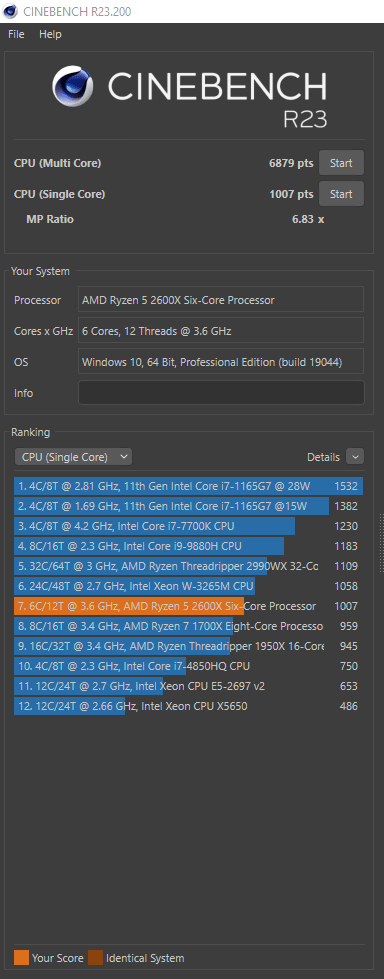Image resolution: width=384 pixels, height=979 pixels.
Task: Select the Intel Core i9-9880H ranking row
Action: tap(189, 546)
